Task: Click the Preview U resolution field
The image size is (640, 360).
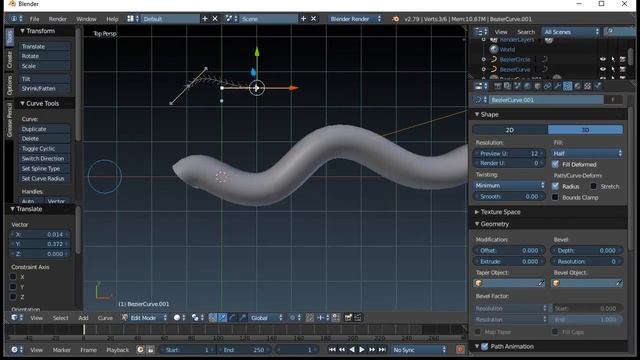Action: coord(509,153)
